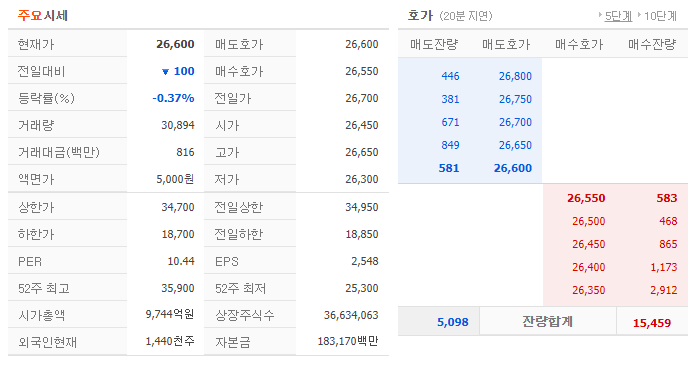The width and height of the screenshot is (693, 365).
Task: Click ask price 26,750 in order book
Action: tap(515, 99)
